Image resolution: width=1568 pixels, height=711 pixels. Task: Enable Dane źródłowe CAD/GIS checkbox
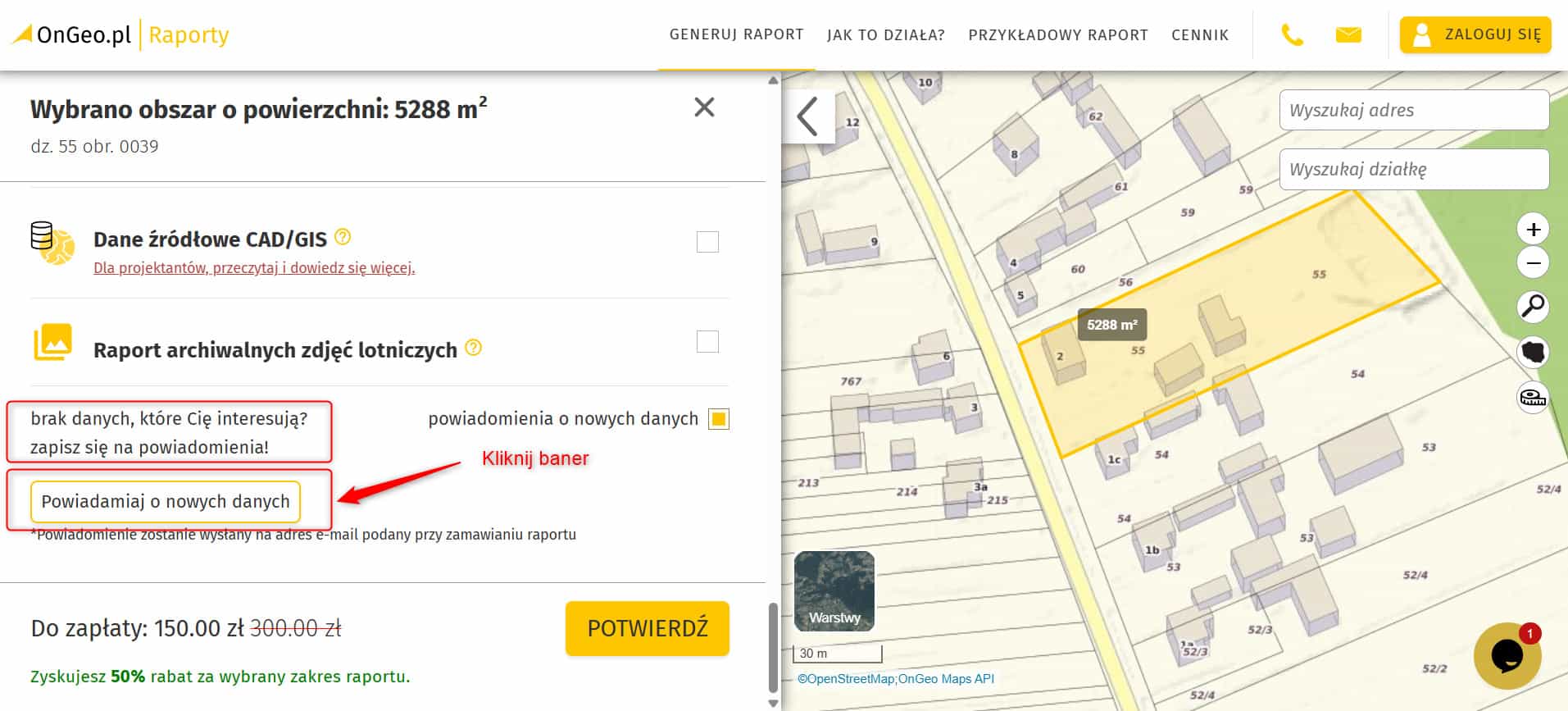coord(707,242)
